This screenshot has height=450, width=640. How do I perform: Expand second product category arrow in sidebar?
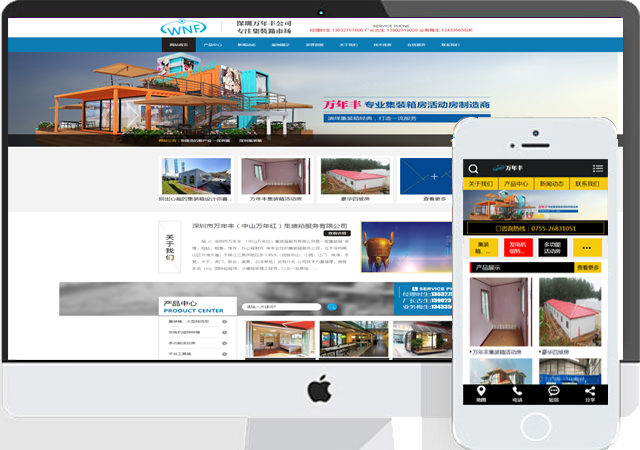224,332
